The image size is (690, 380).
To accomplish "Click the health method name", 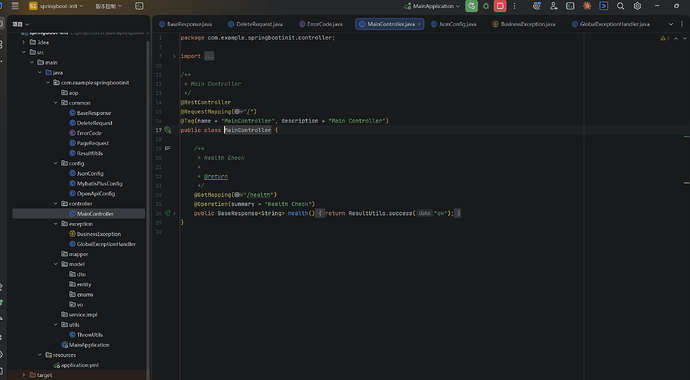I will 298,213.
